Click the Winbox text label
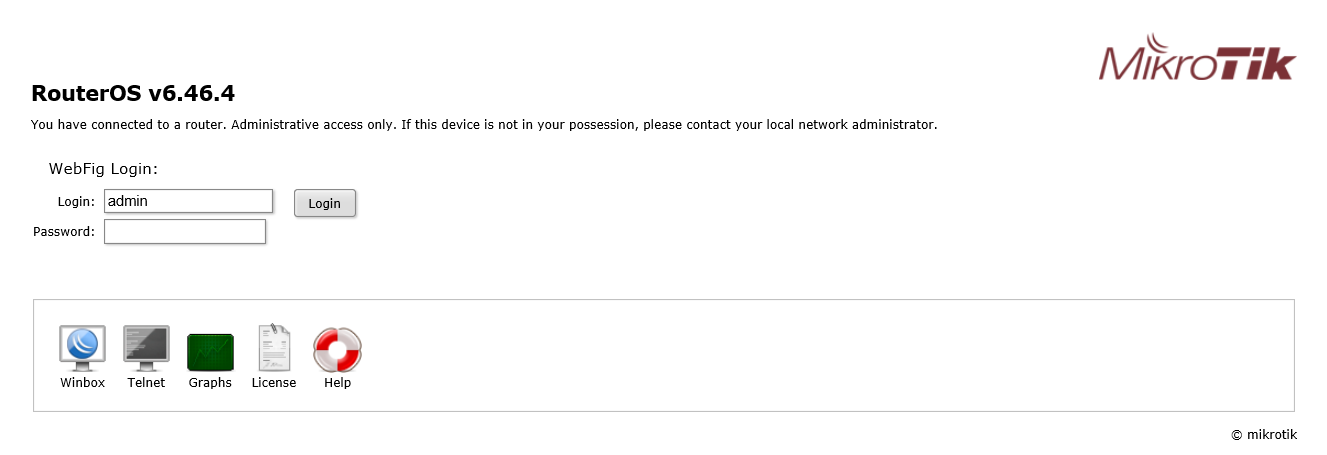 coord(82,383)
